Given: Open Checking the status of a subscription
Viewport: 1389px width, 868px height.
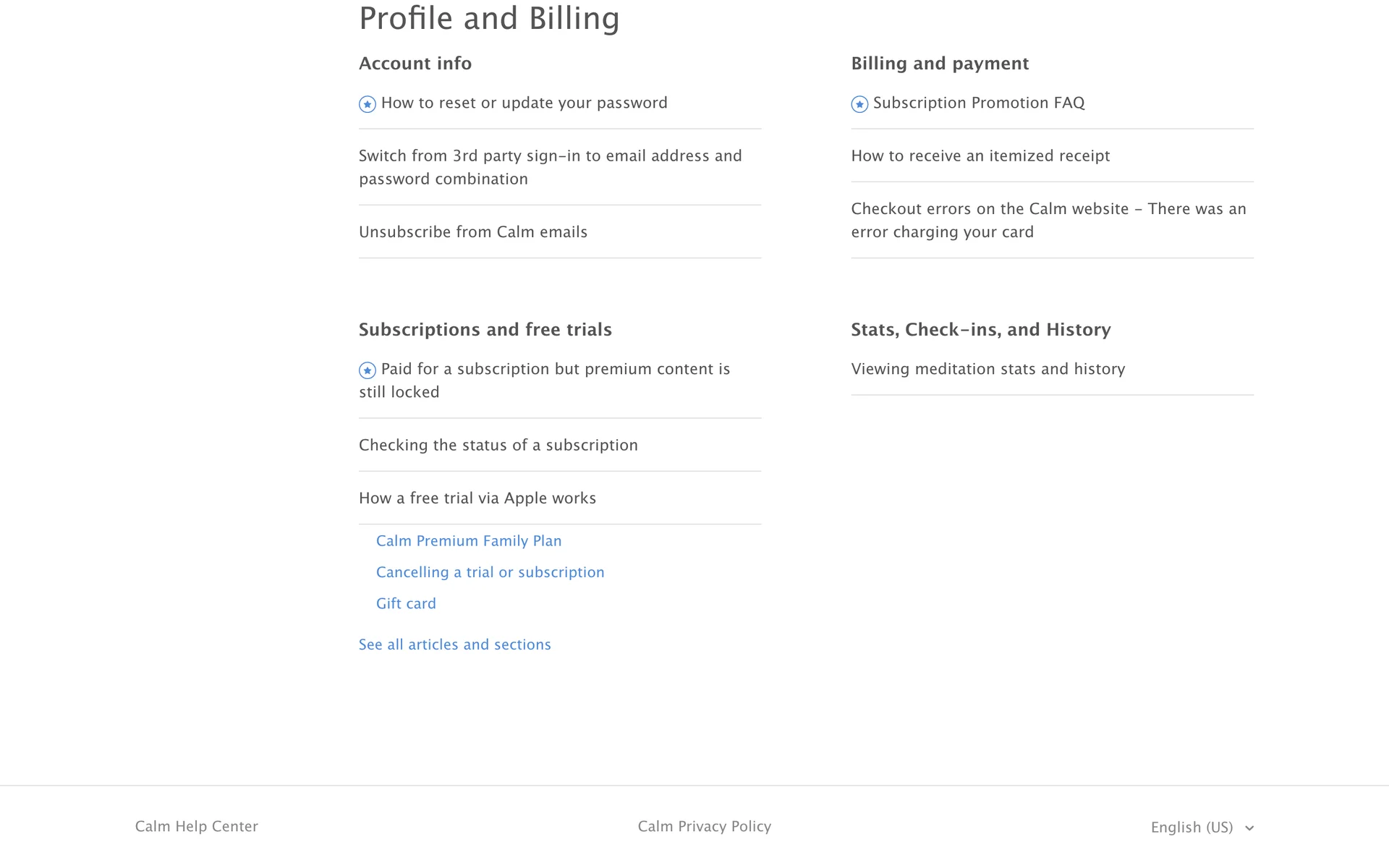Looking at the screenshot, I should click(498, 446).
